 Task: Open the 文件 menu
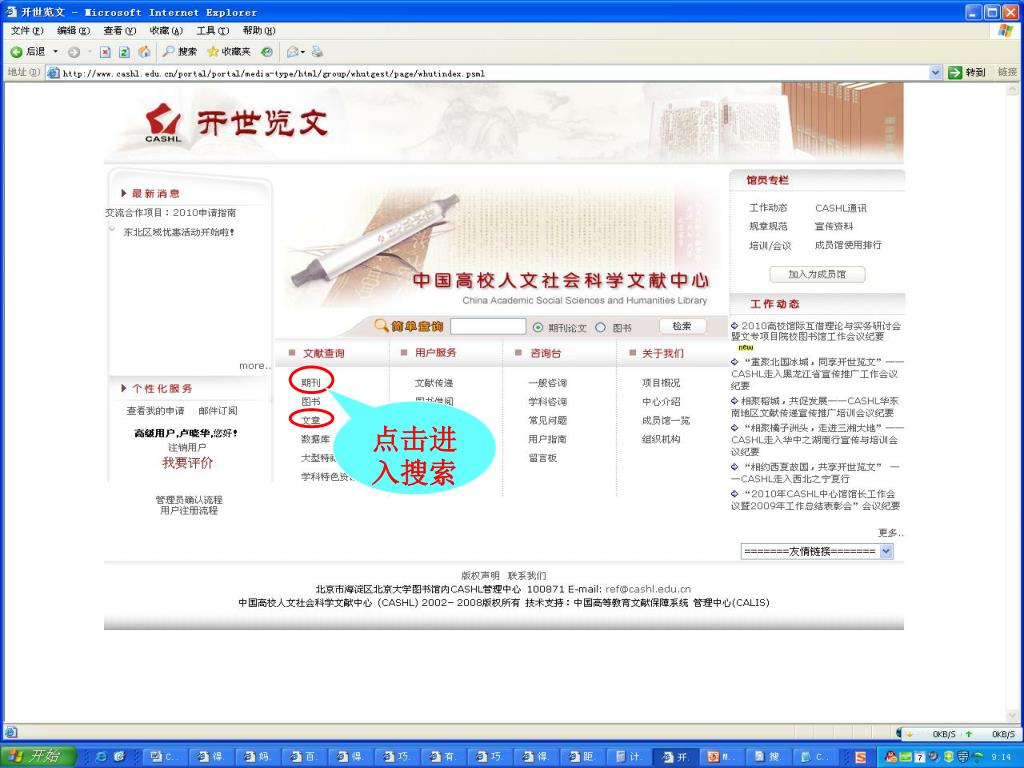tap(27, 31)
